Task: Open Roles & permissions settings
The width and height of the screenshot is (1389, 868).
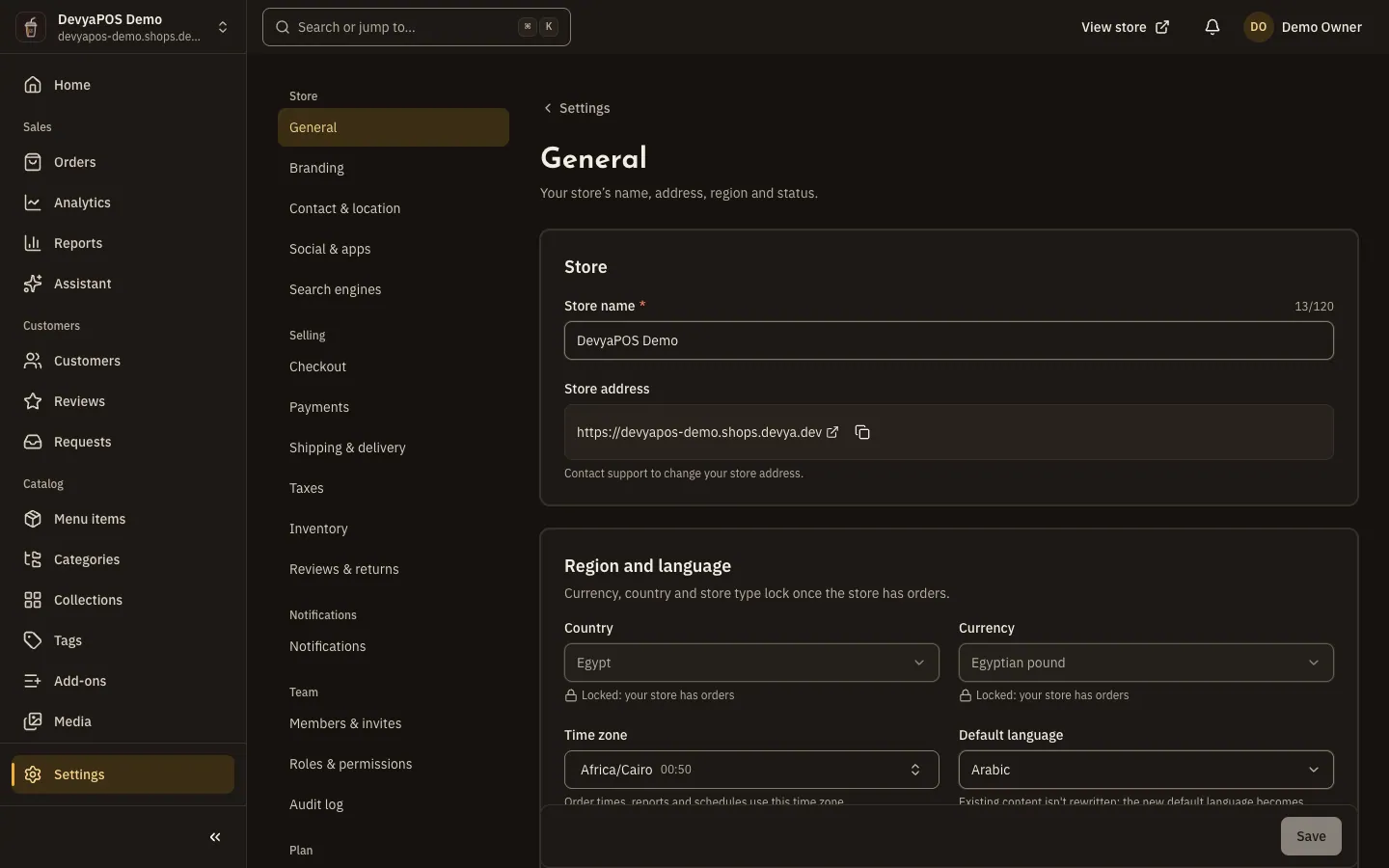Action: 394,764
